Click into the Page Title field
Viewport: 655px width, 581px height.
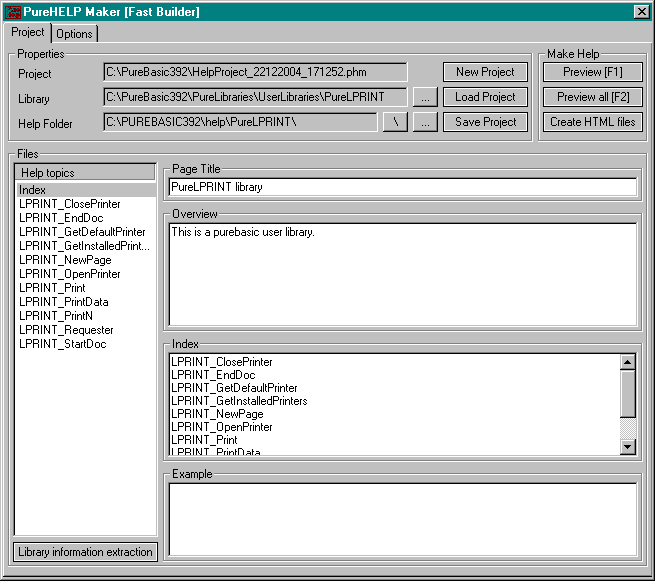click(x=402, y=187)
